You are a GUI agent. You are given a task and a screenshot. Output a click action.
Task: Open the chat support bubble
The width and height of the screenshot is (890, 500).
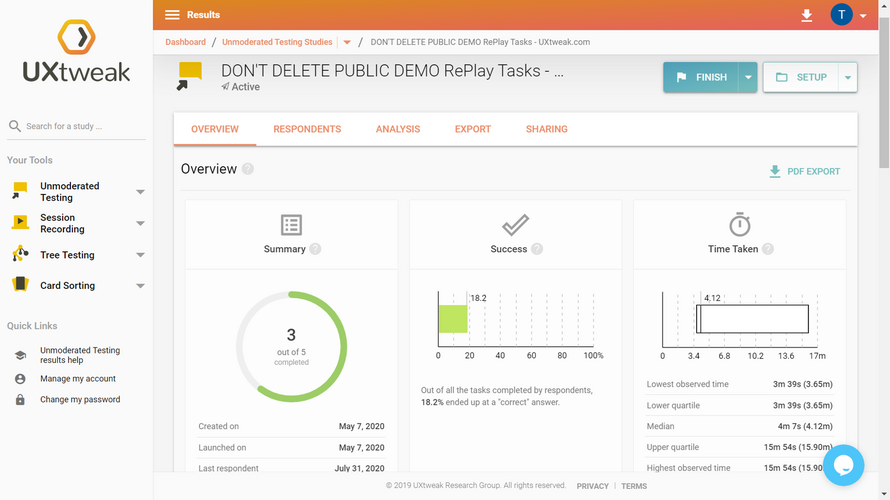coord(842,465)
